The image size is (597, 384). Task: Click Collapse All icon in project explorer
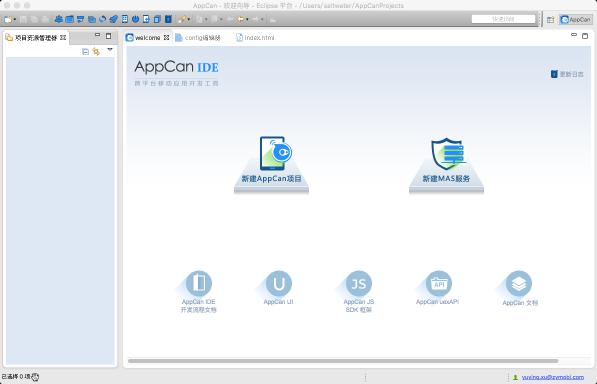click(85, 51)
